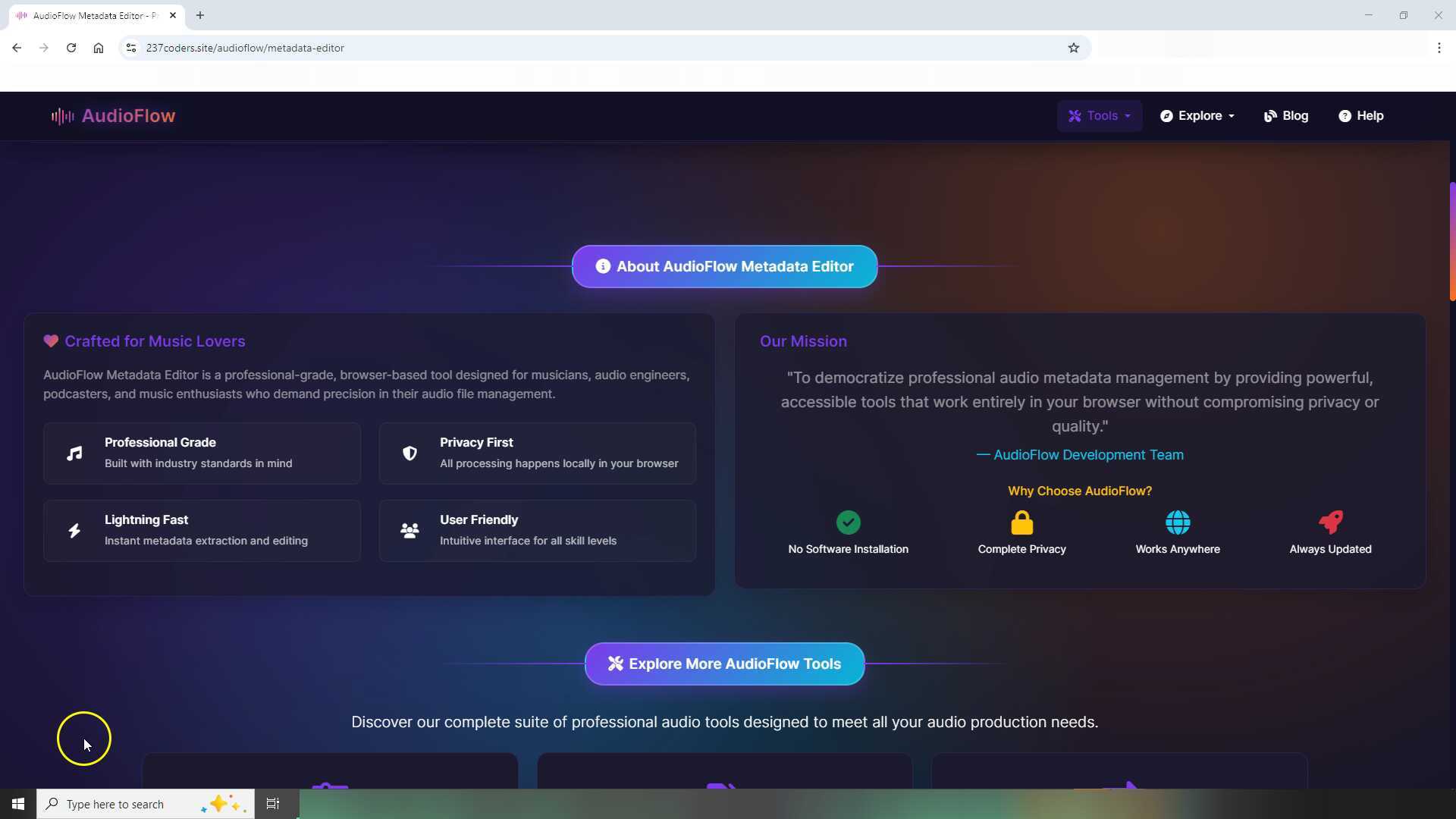Select the User Friendly people icon
The image size is (1456, 819).
coord(409,530)
